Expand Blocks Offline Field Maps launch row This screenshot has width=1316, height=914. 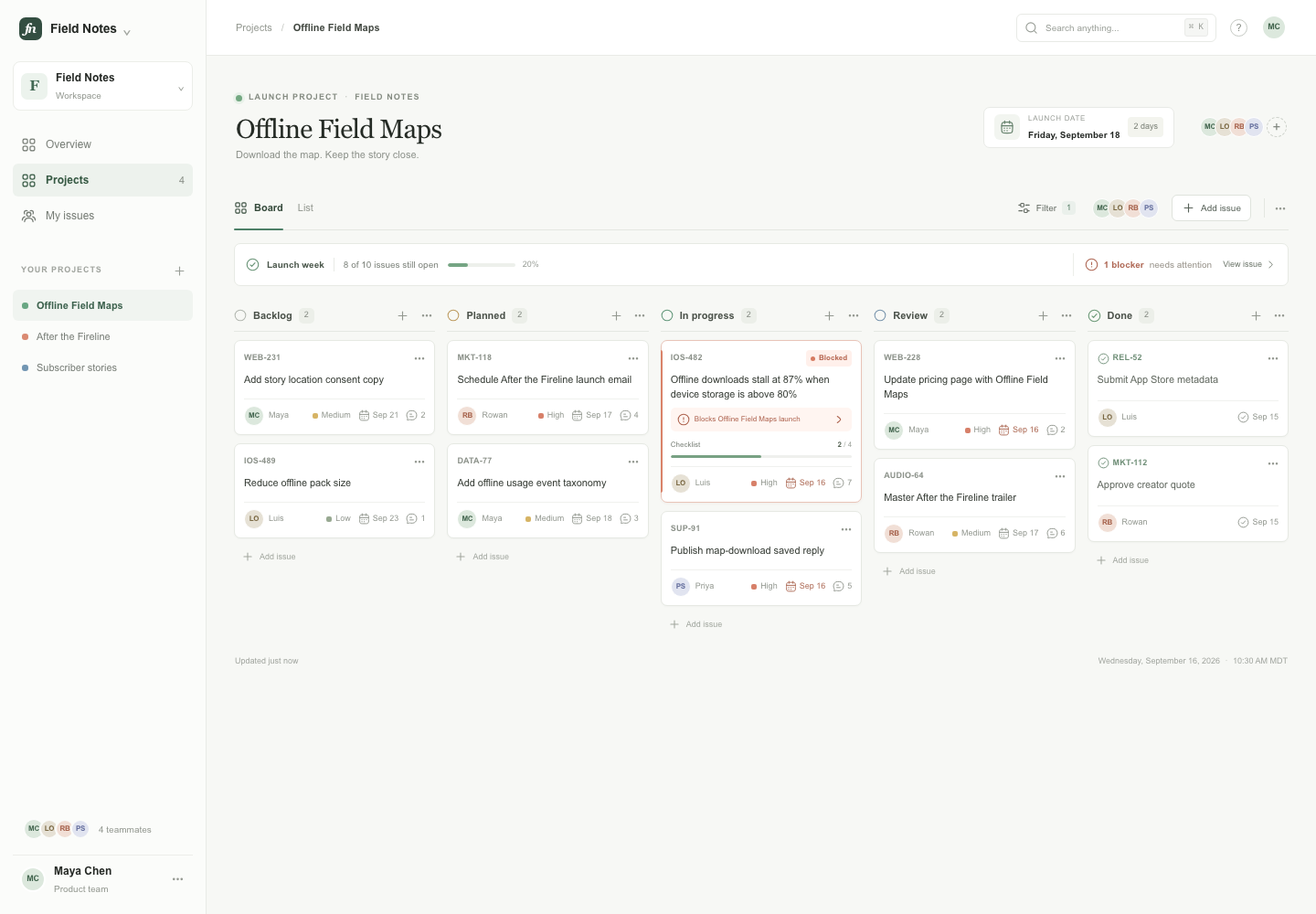click(x=761, y=420)
